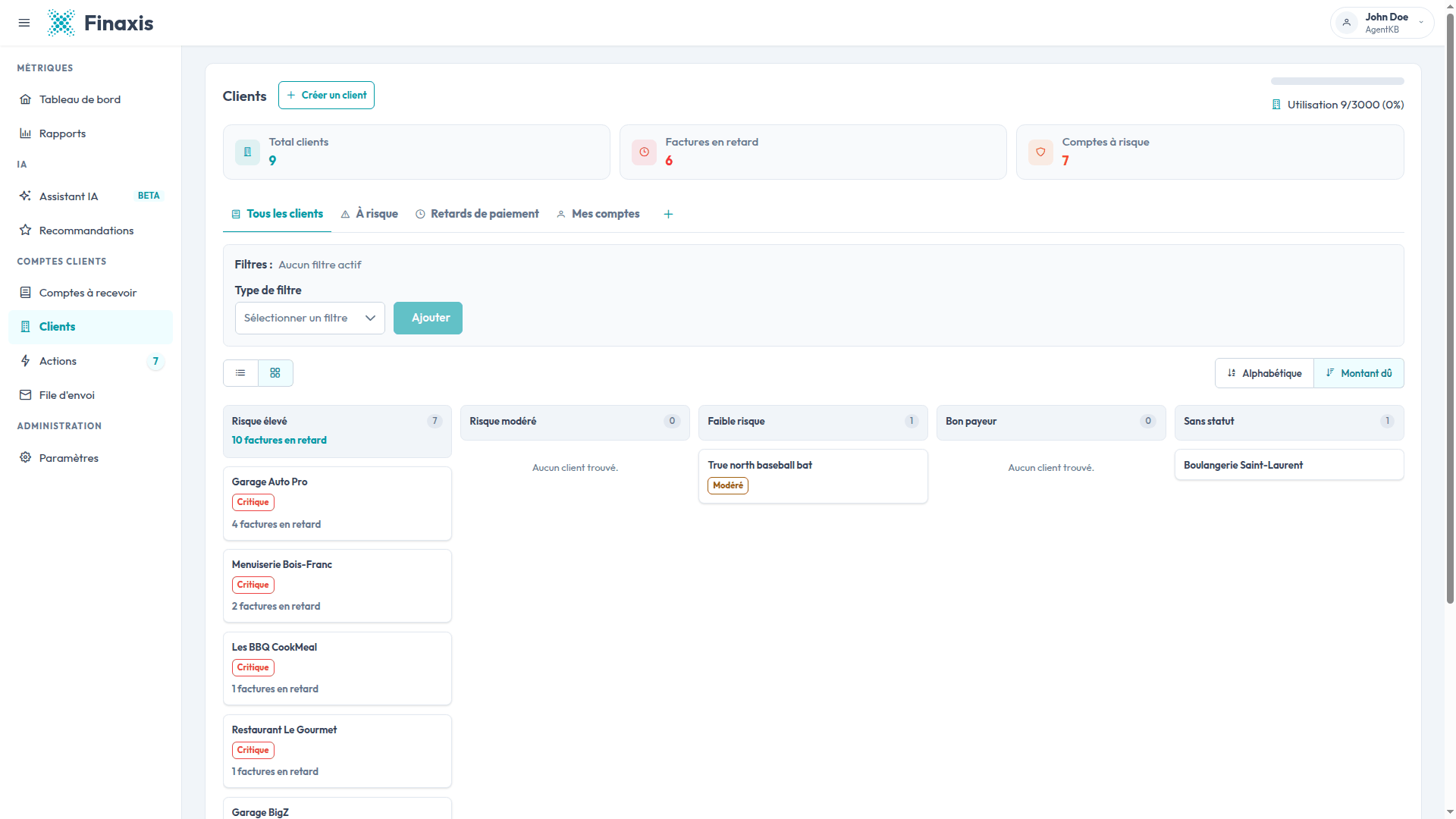The image size is (1456, 819).
Task: Click the File d'envoi envelope icon
Action: (25, 395)
